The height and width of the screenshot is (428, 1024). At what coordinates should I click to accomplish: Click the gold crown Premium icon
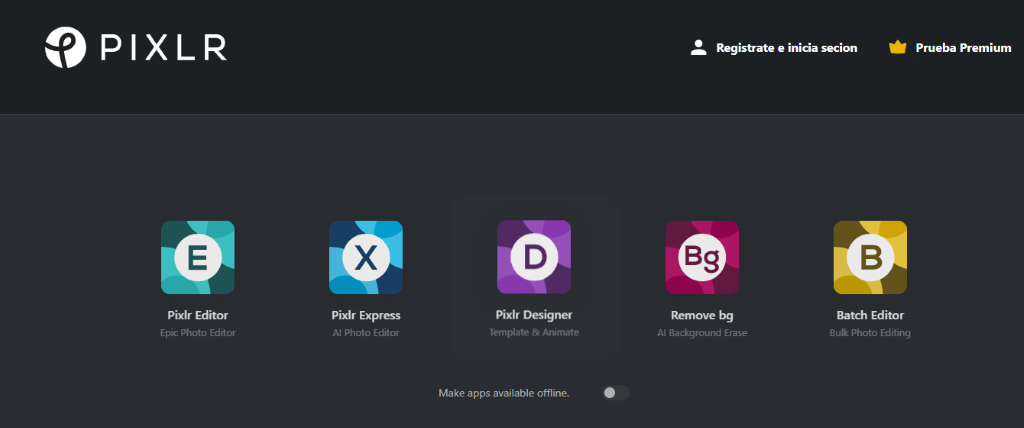pyautogui.click(x=898, y=48)
